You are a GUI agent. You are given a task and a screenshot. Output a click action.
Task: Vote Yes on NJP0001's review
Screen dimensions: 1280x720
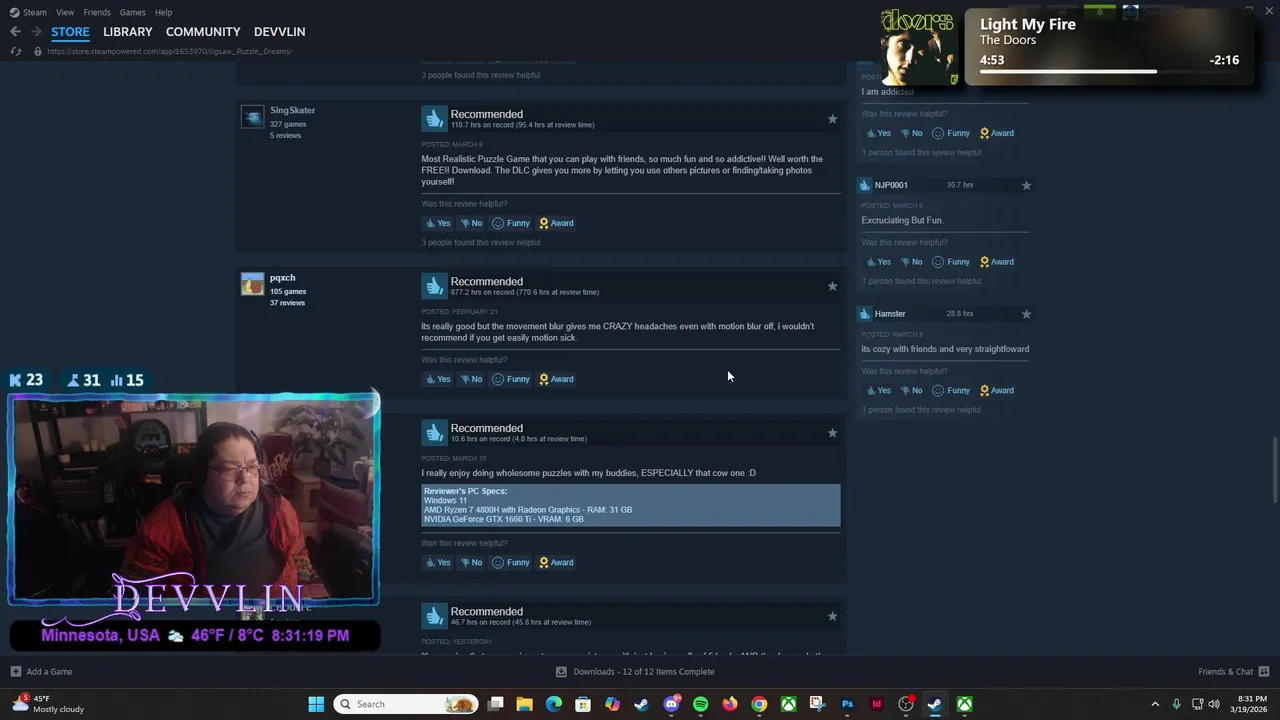coord(878,262)
